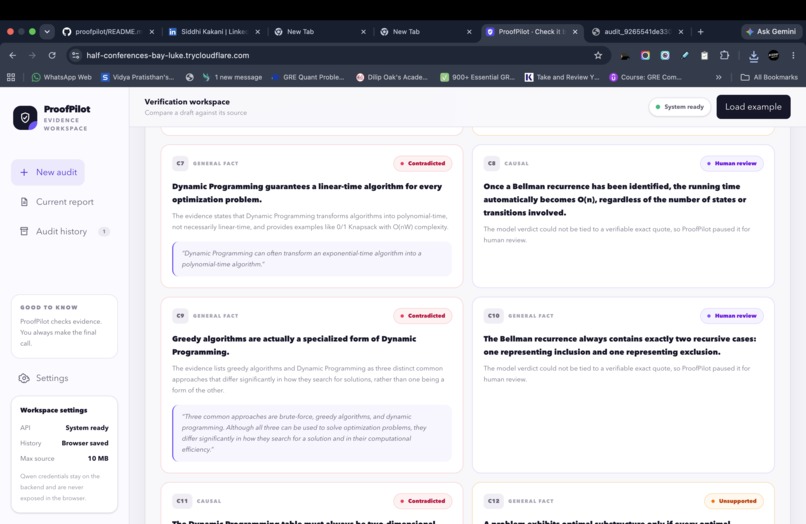
Task: Open the Take and Review bookmark
Action: tap(562, 78)
